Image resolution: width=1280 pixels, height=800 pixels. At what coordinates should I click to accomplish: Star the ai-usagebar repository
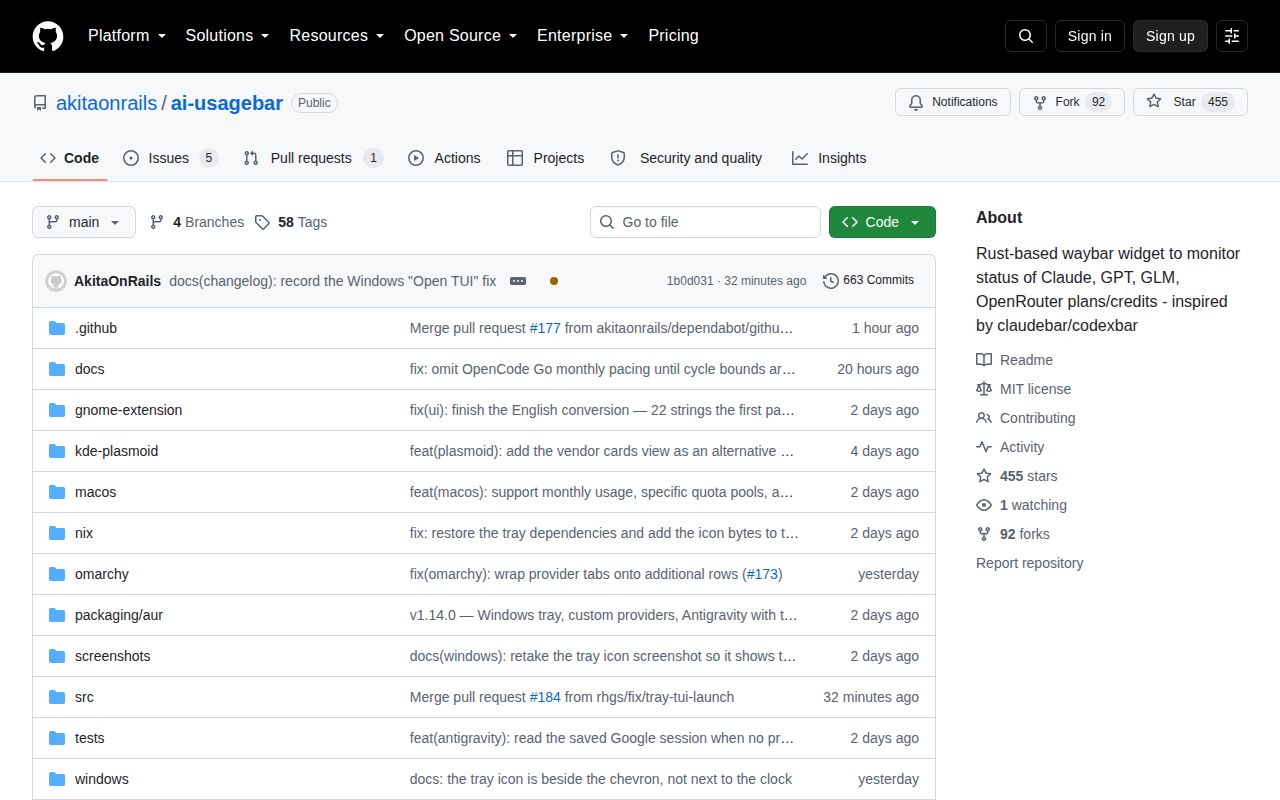pyautogui.click(x=1190, y=102)
